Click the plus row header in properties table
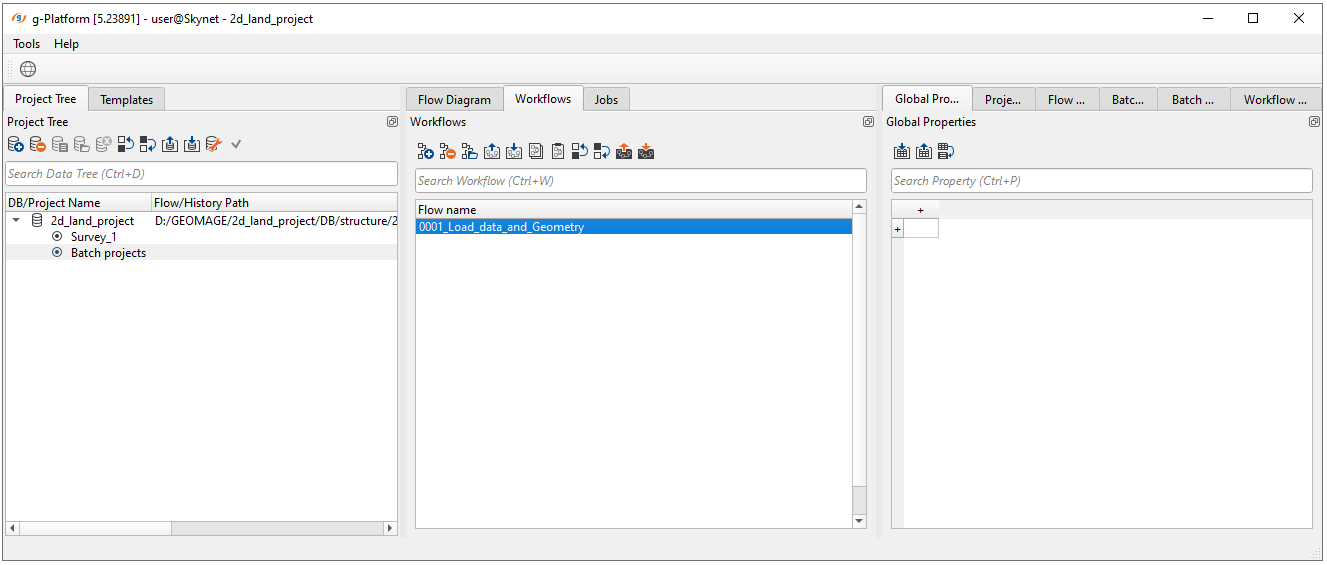Screen dimensions: 1327x565 click(897, 229)
